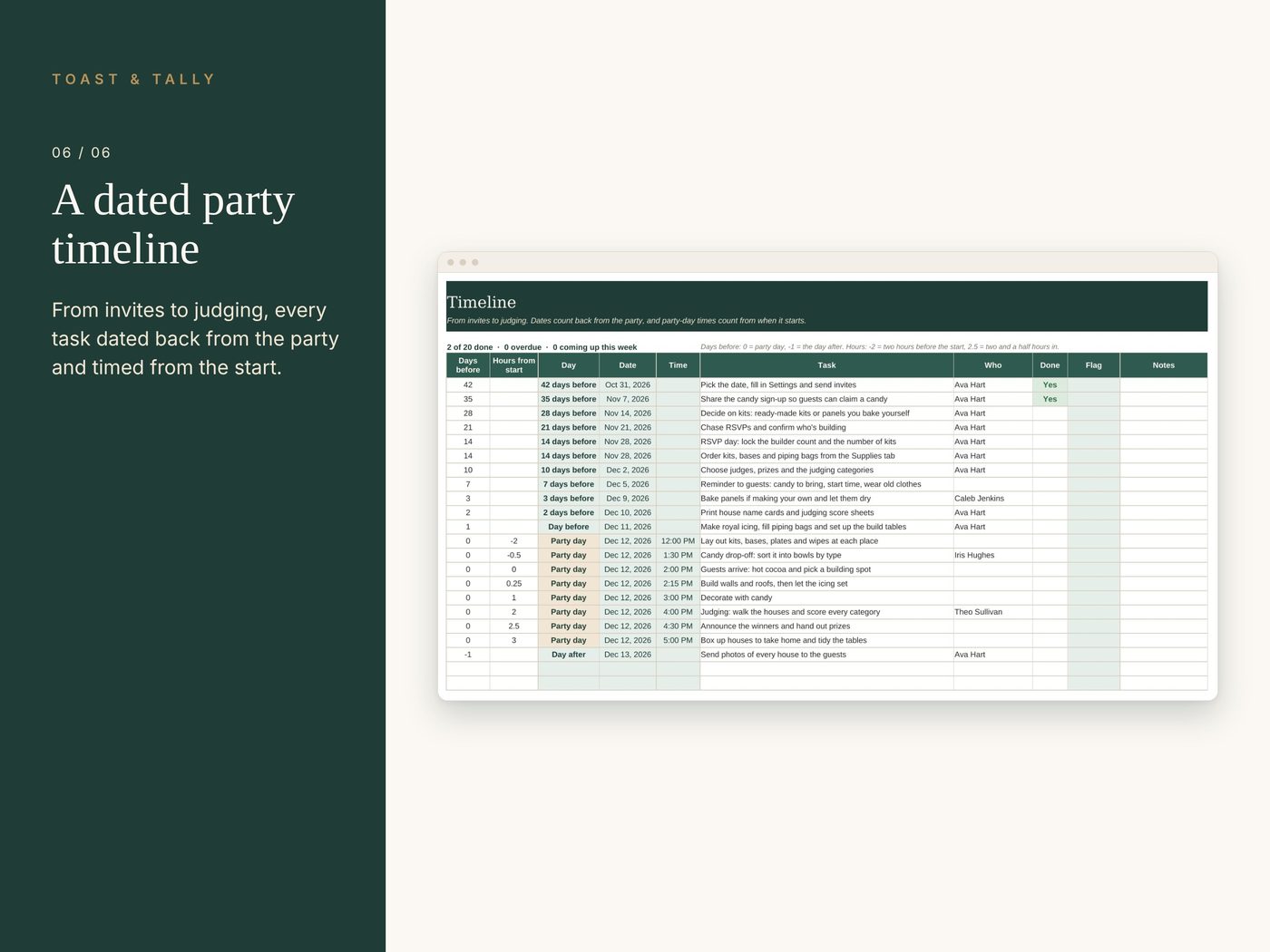This screenshot has height=952, width=1270.
Task: Click the "Oct 31, 2026" date cell
Action: click(628, 385)
